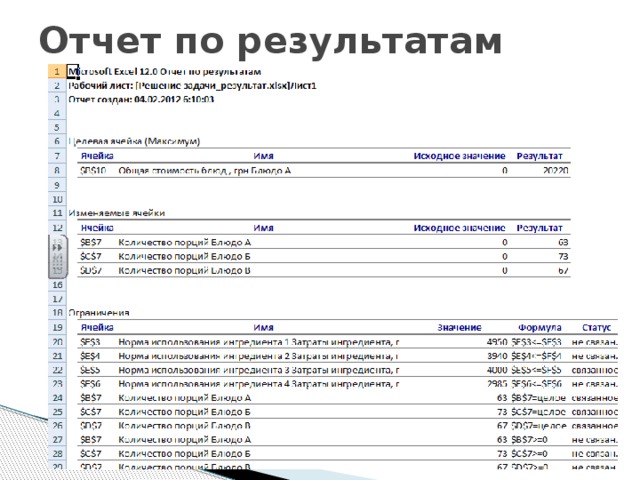Select the cell starting with 'Рабочий лист:'
Image resolution: width=640 pixels, height=480 pixels.
[x=192, y=86]
